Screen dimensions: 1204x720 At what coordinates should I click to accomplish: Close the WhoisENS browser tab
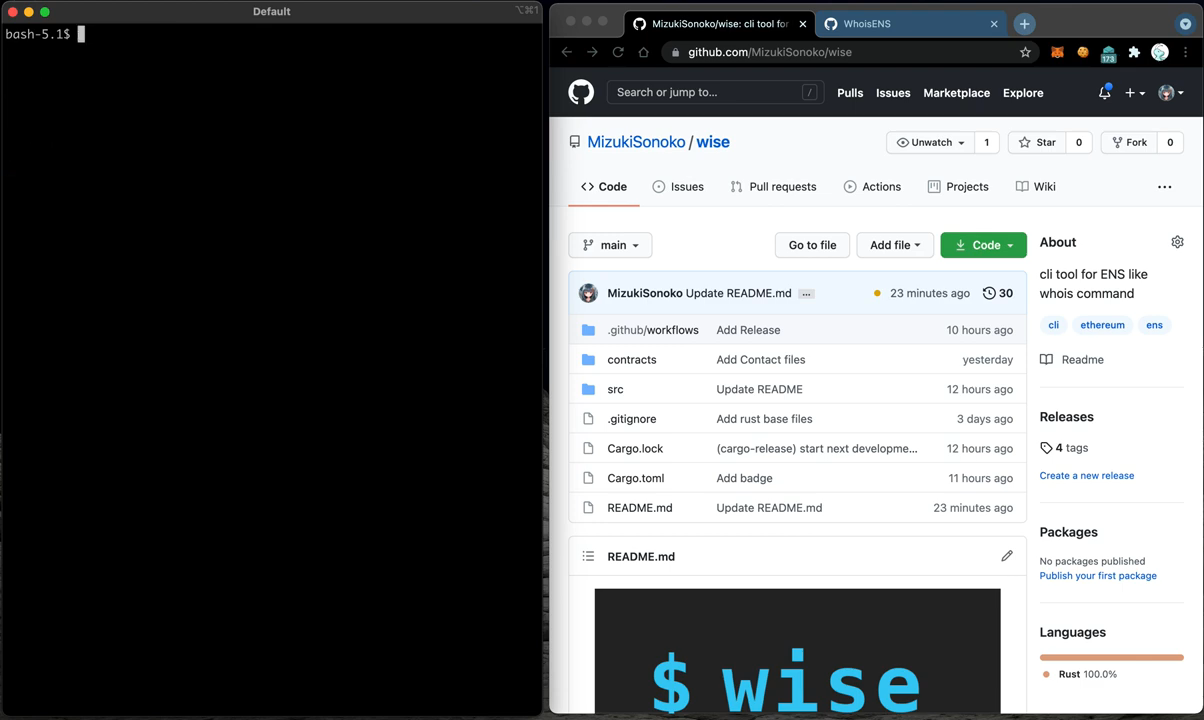click(x=994, y=24)
